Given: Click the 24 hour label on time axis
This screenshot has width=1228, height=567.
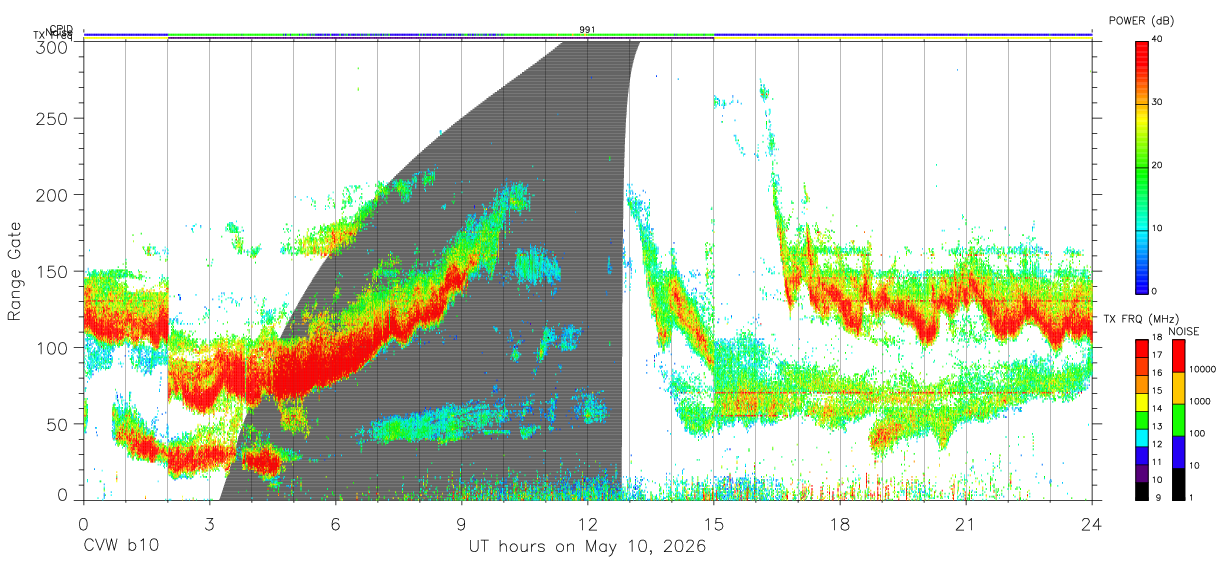Looking at the screenshot, I should pyautogui.click(x=1092, y=524).
